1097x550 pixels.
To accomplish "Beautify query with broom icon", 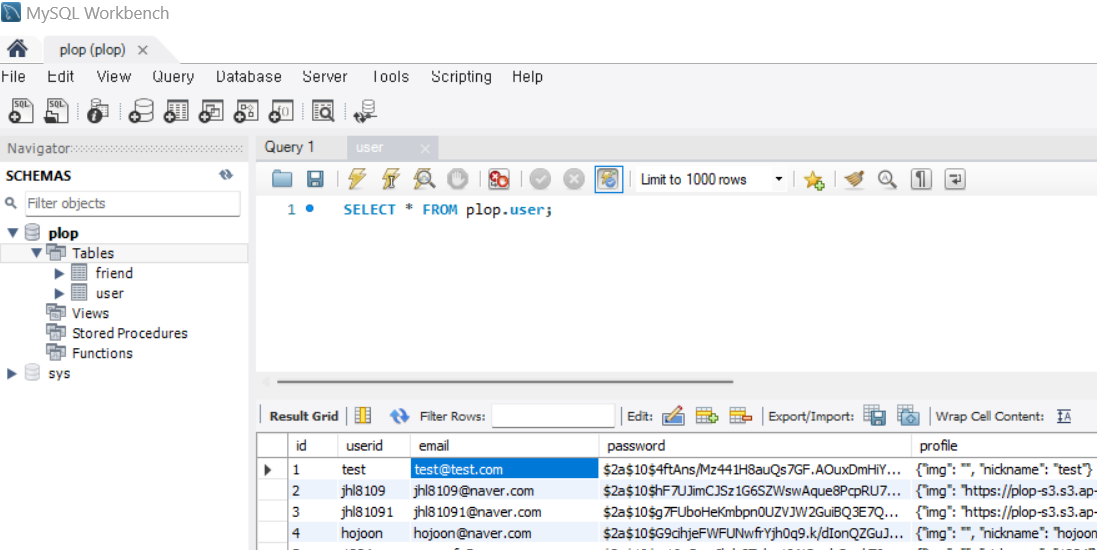I will [854, 179].
